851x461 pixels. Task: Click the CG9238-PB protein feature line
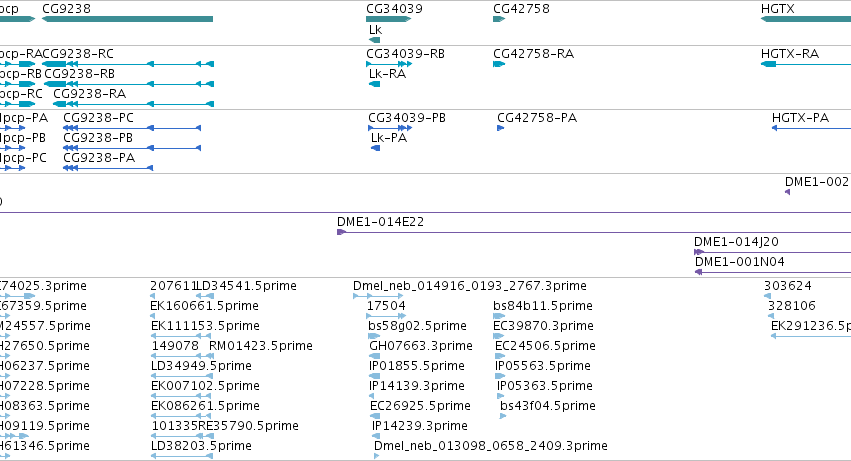click(132, 148)
